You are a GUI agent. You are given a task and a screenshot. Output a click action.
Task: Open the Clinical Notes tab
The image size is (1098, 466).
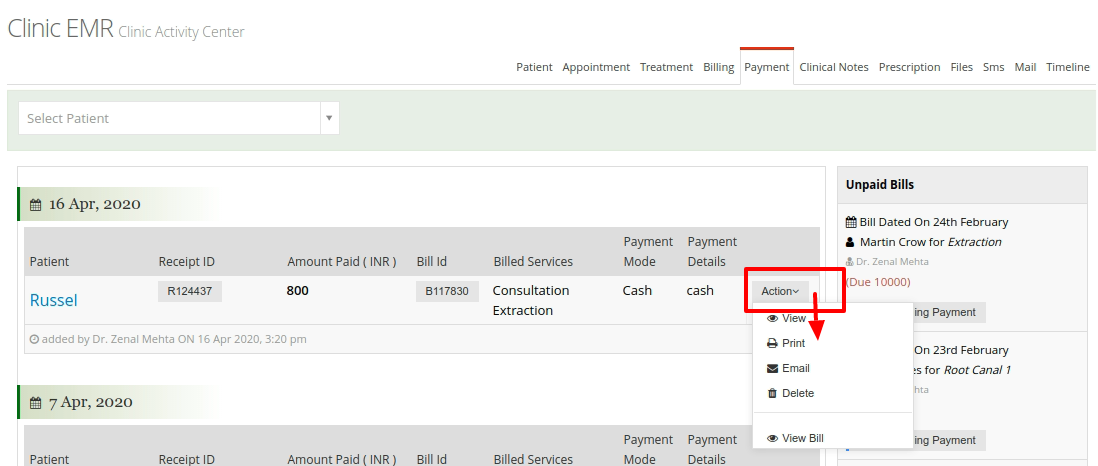click(834, 67)
